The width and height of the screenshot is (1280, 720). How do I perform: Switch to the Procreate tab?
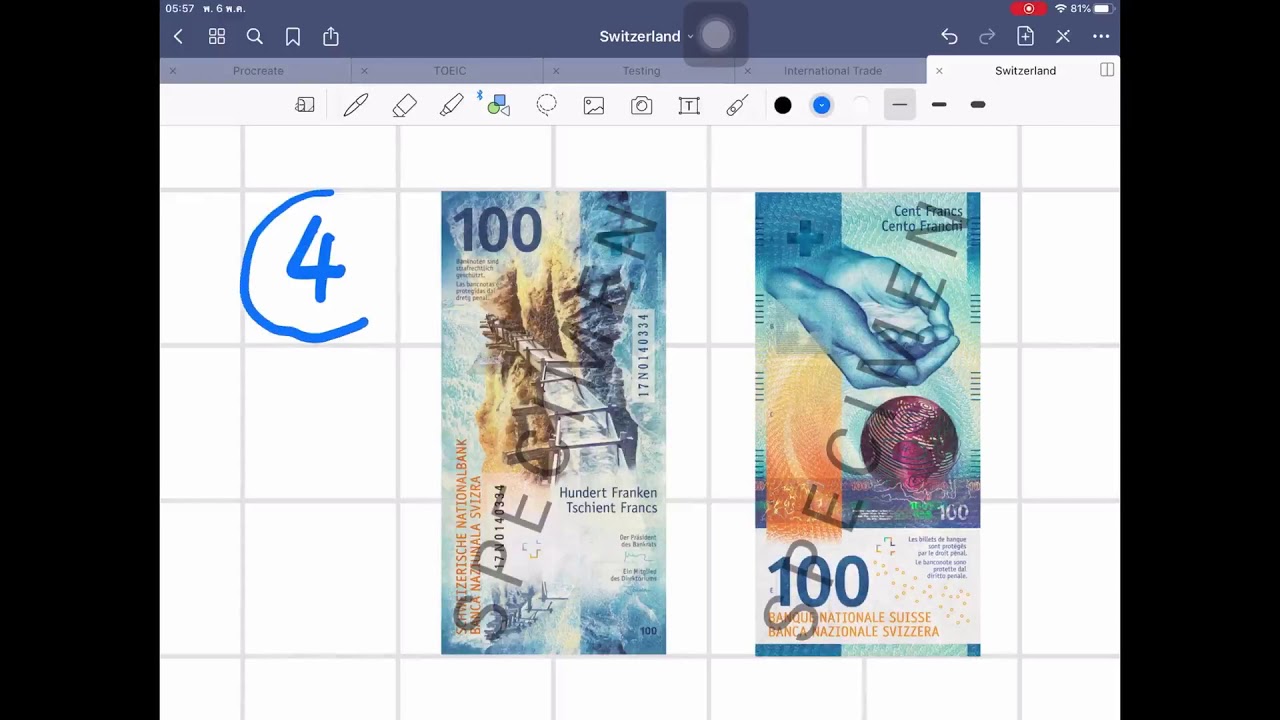click(258, 71)
